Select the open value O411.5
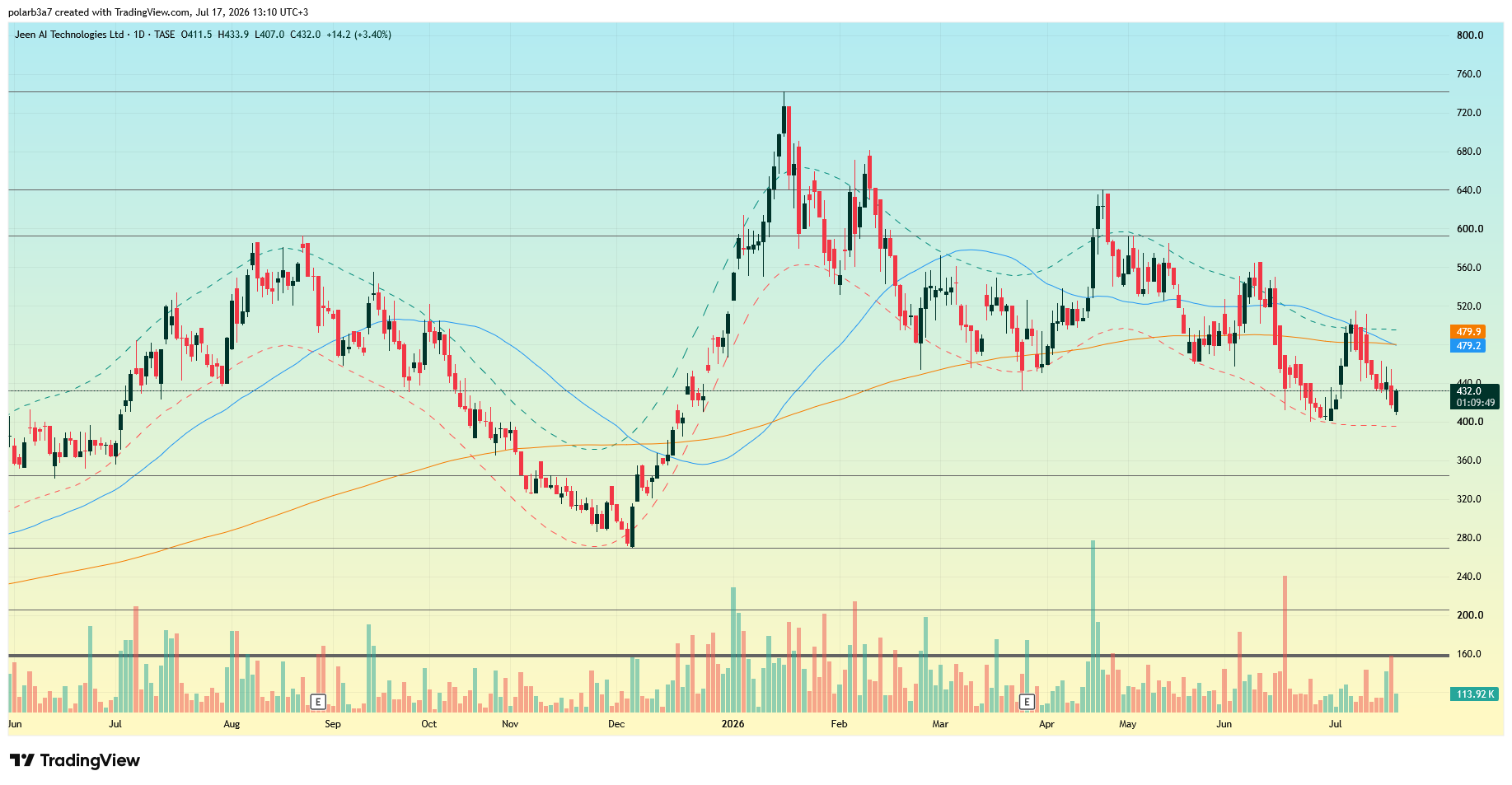Image resolution: width=1512 pixels, height=785 pixels. (x=196, y=35)
